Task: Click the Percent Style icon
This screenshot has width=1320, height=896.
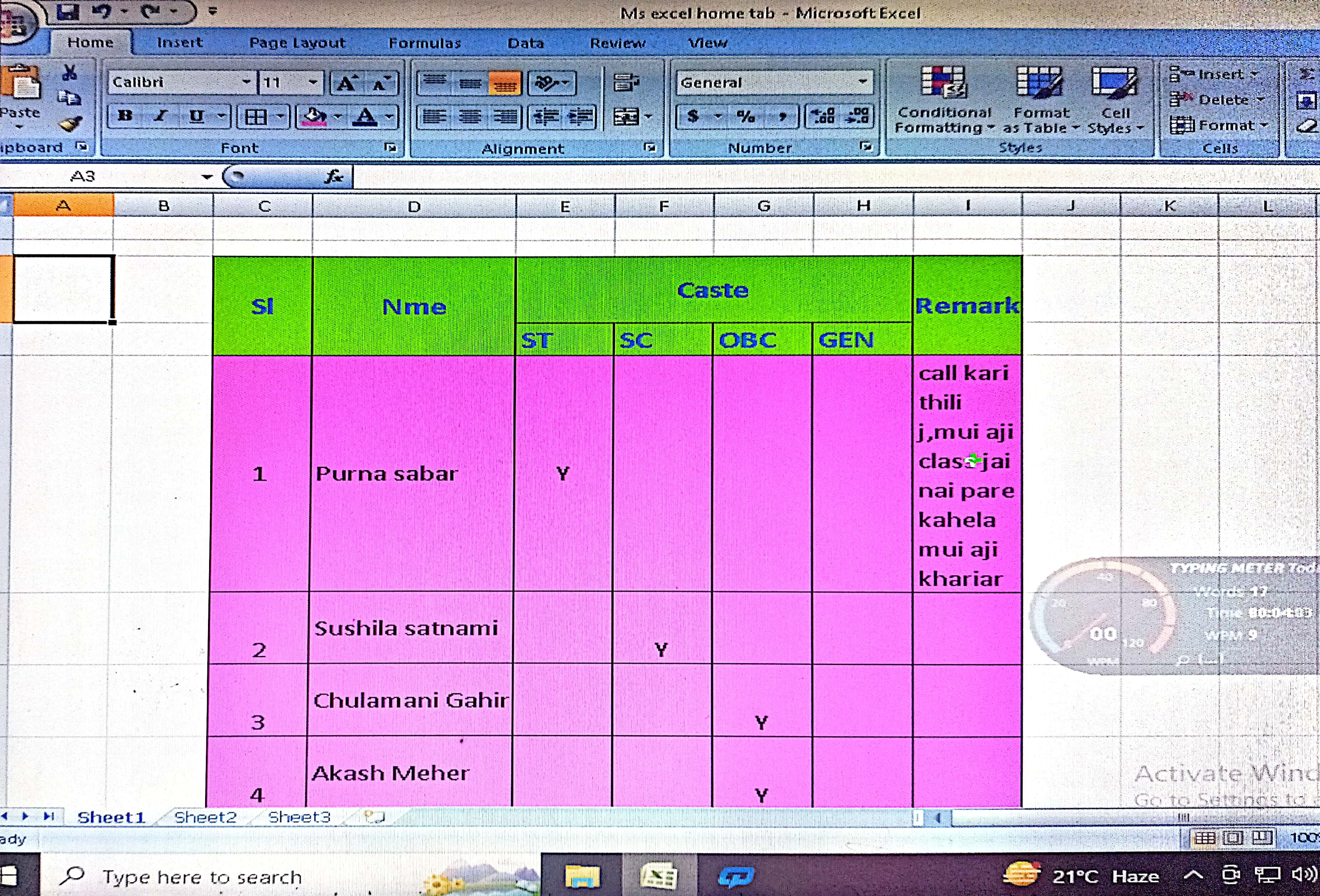Action: tap(746, 116)
